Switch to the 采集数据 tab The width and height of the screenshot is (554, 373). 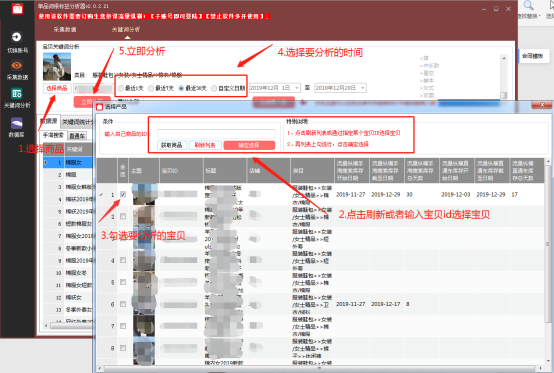coord(65,29)
